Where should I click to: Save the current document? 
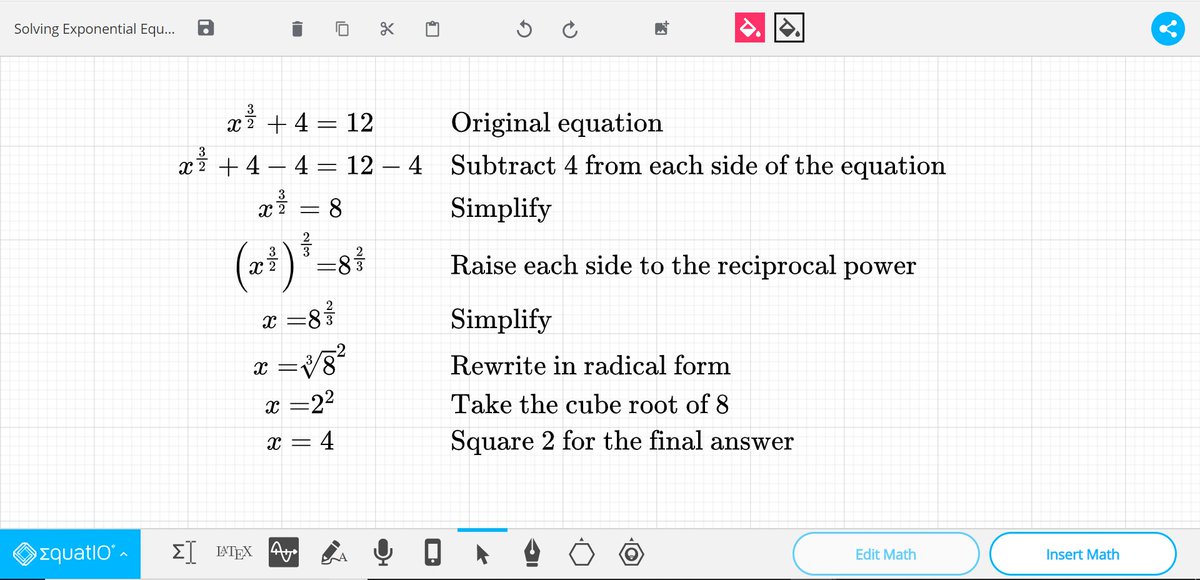(x=206, y=28)
